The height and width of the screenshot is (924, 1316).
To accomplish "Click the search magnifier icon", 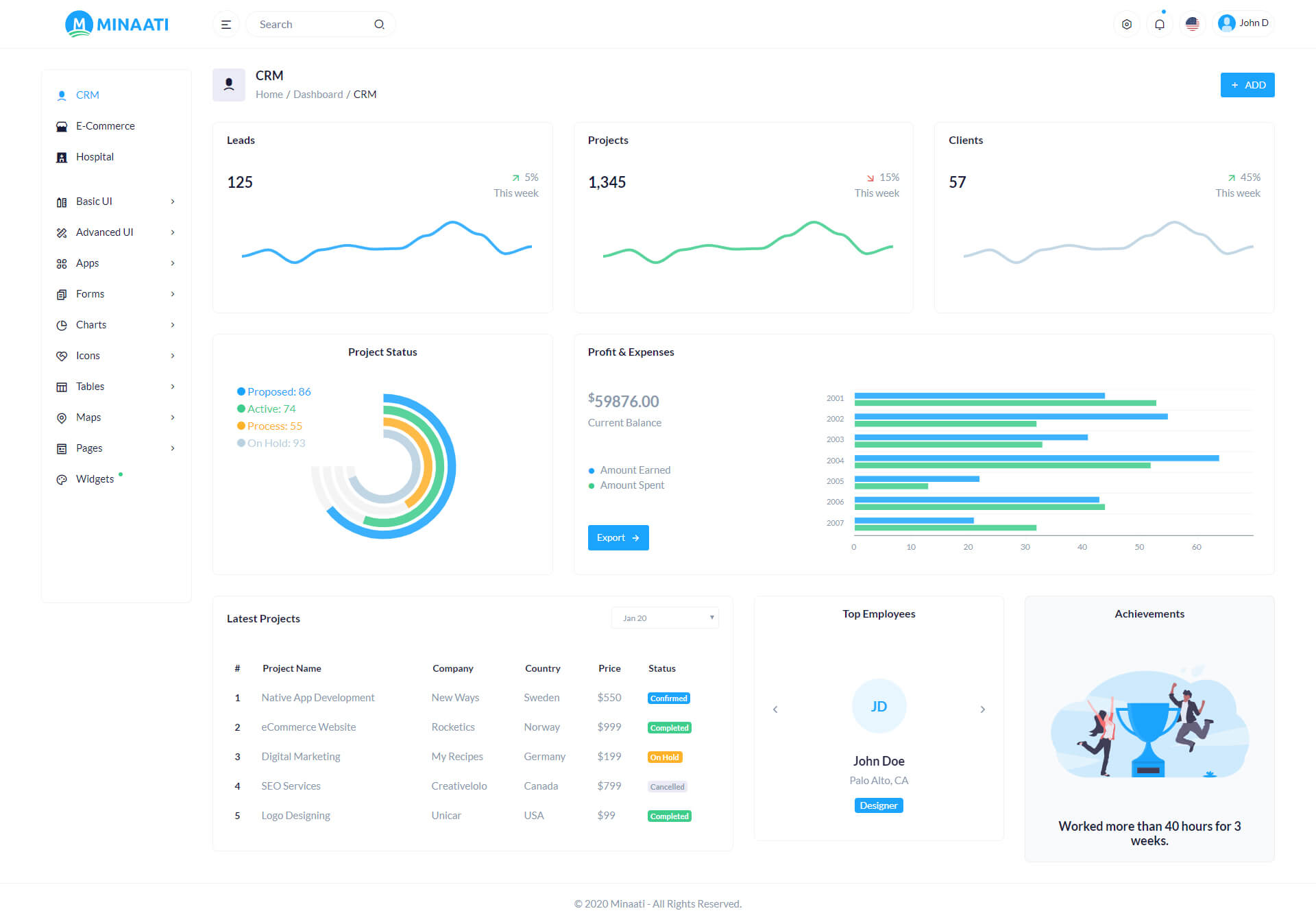I will pos(379,25).
